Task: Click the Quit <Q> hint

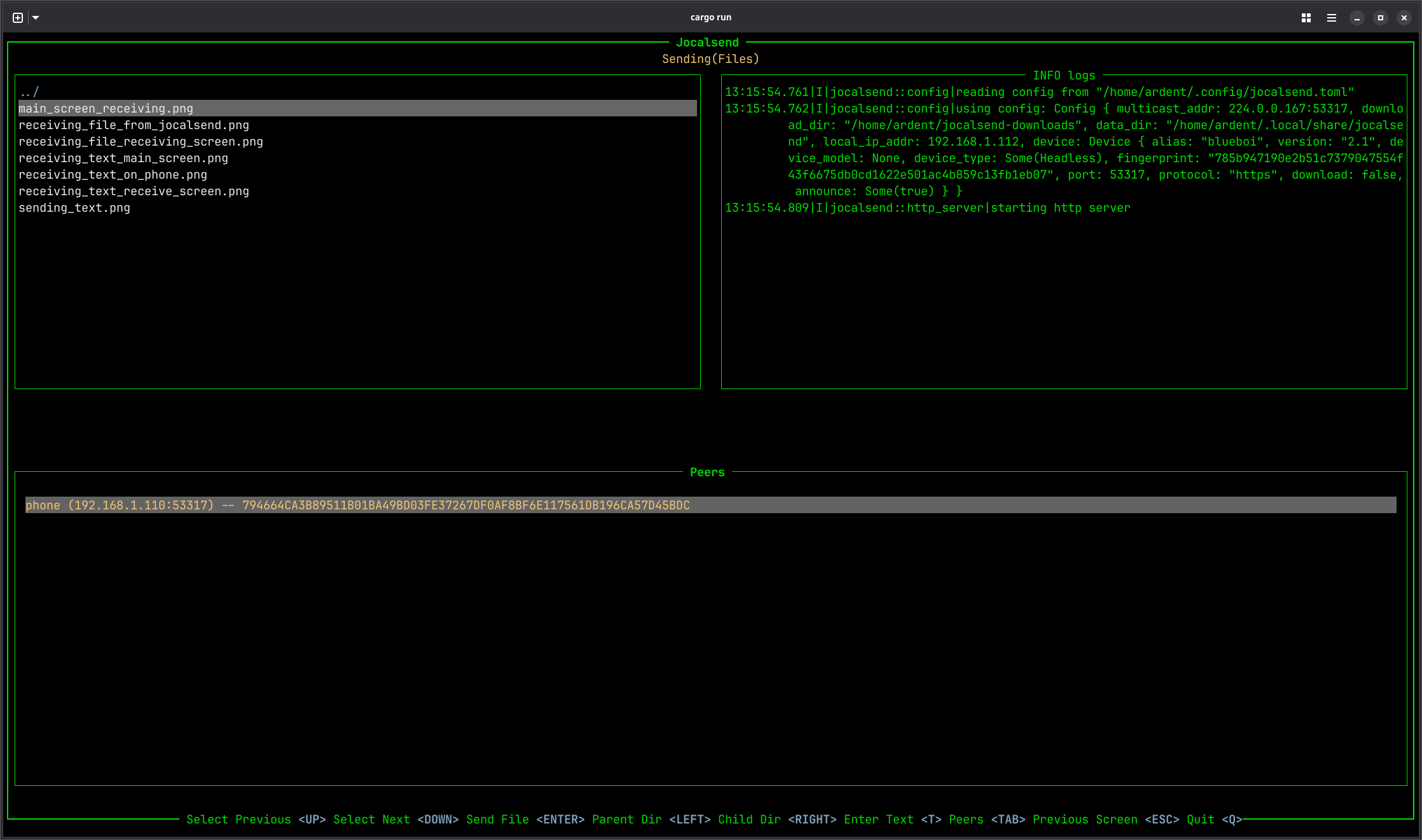Action: point(1214,820)
